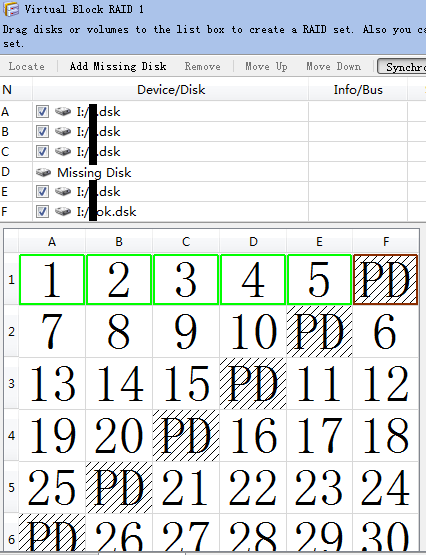Screen dimensions: 426x555
Task: Select block 10 in the layout grid
Action: pos(253,331)
